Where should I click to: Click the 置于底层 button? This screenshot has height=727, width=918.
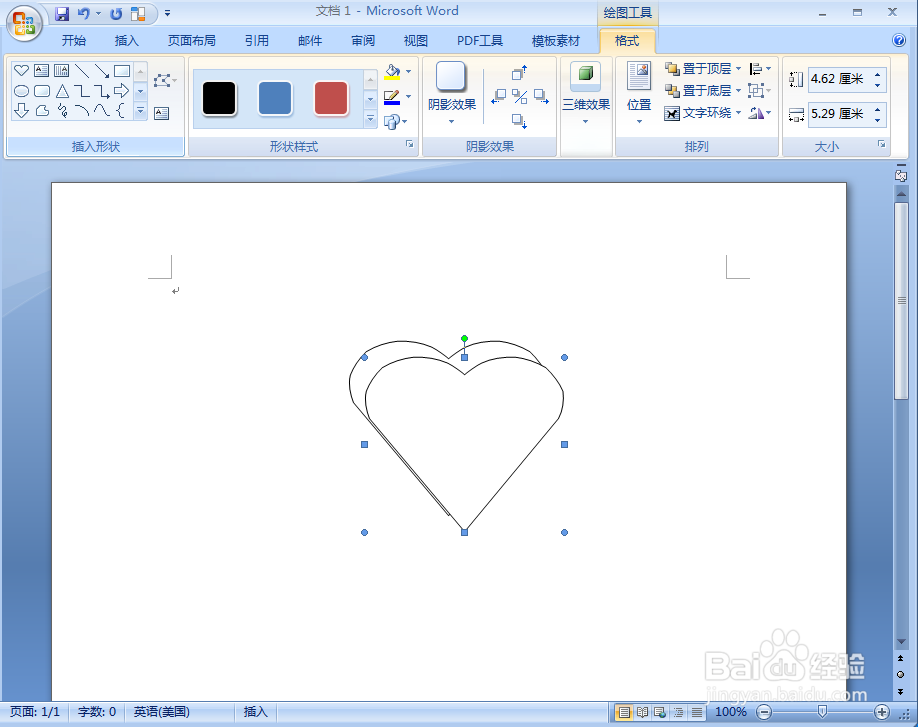point(698,91)
